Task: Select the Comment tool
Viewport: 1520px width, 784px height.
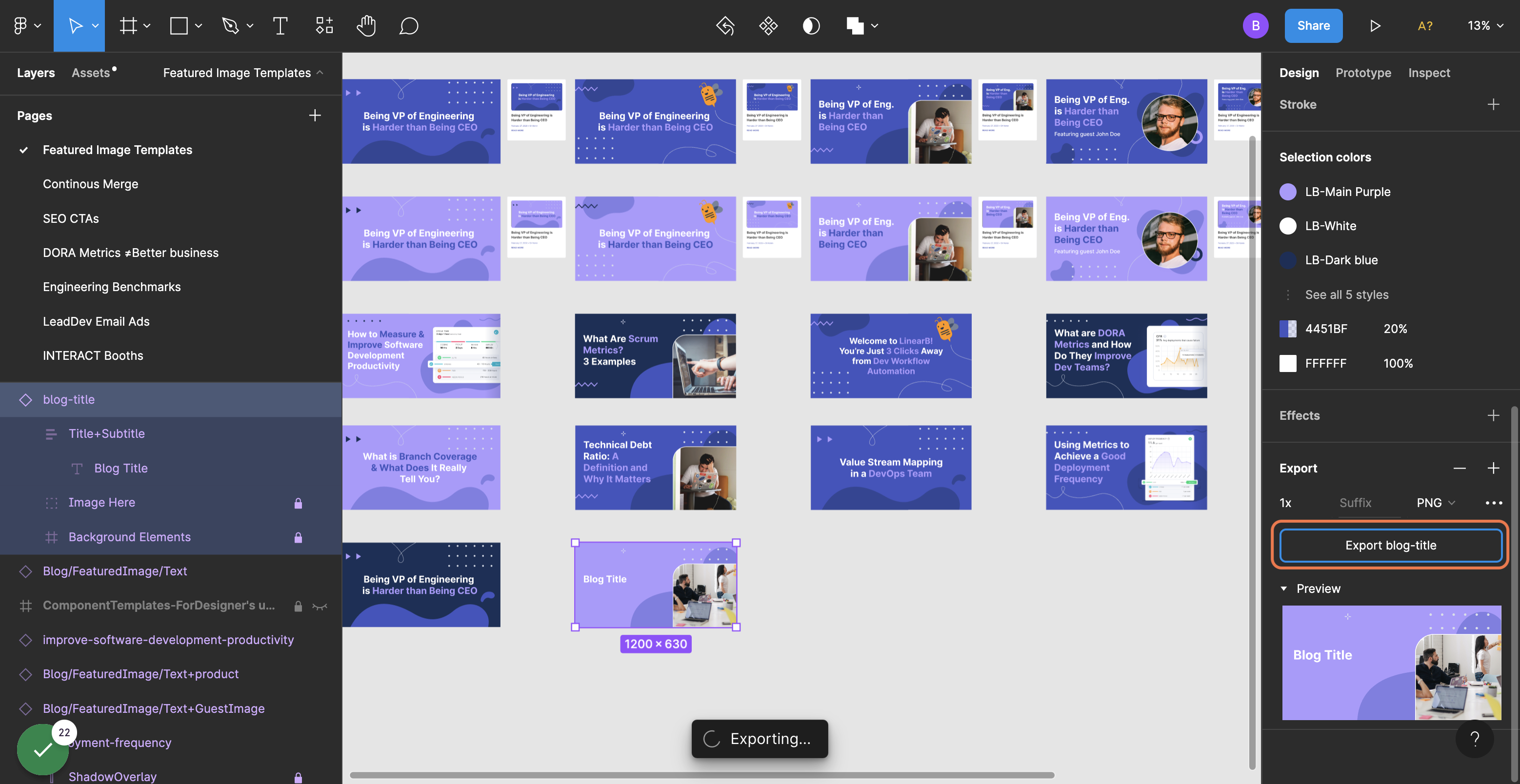Action: [409, 25]
